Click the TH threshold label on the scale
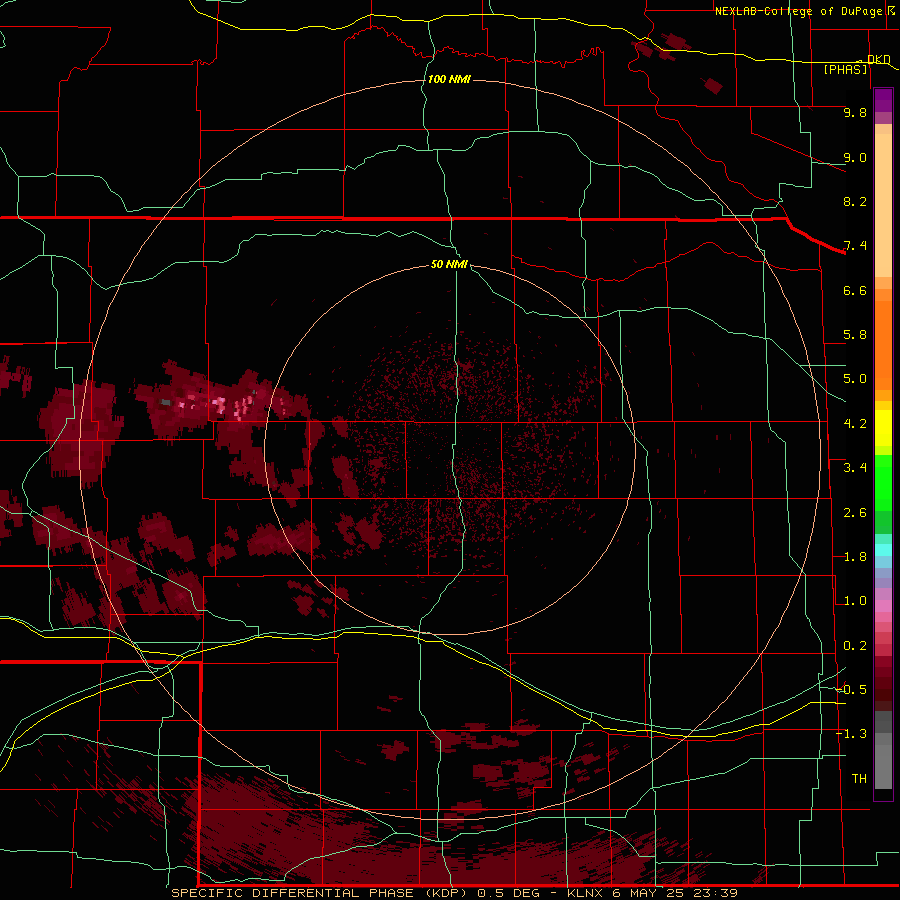900x900 pixels. (859, 779)
